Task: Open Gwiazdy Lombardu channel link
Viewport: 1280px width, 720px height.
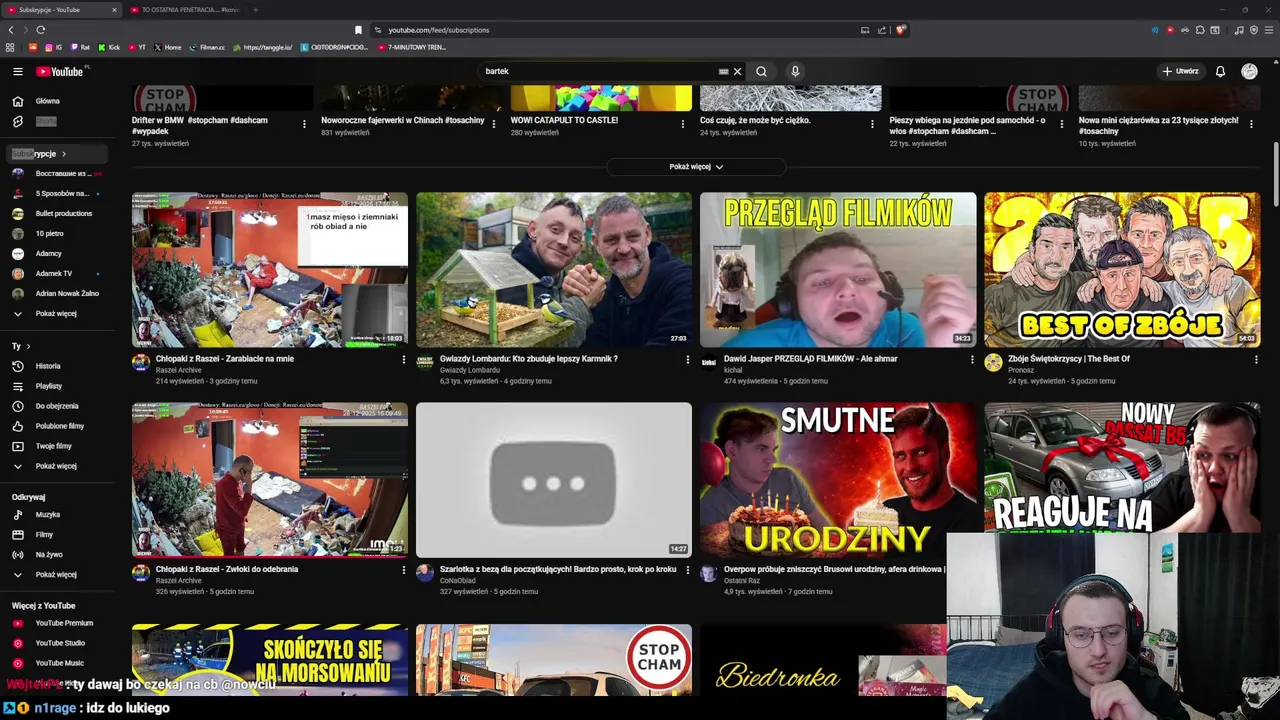Action: 470,370
